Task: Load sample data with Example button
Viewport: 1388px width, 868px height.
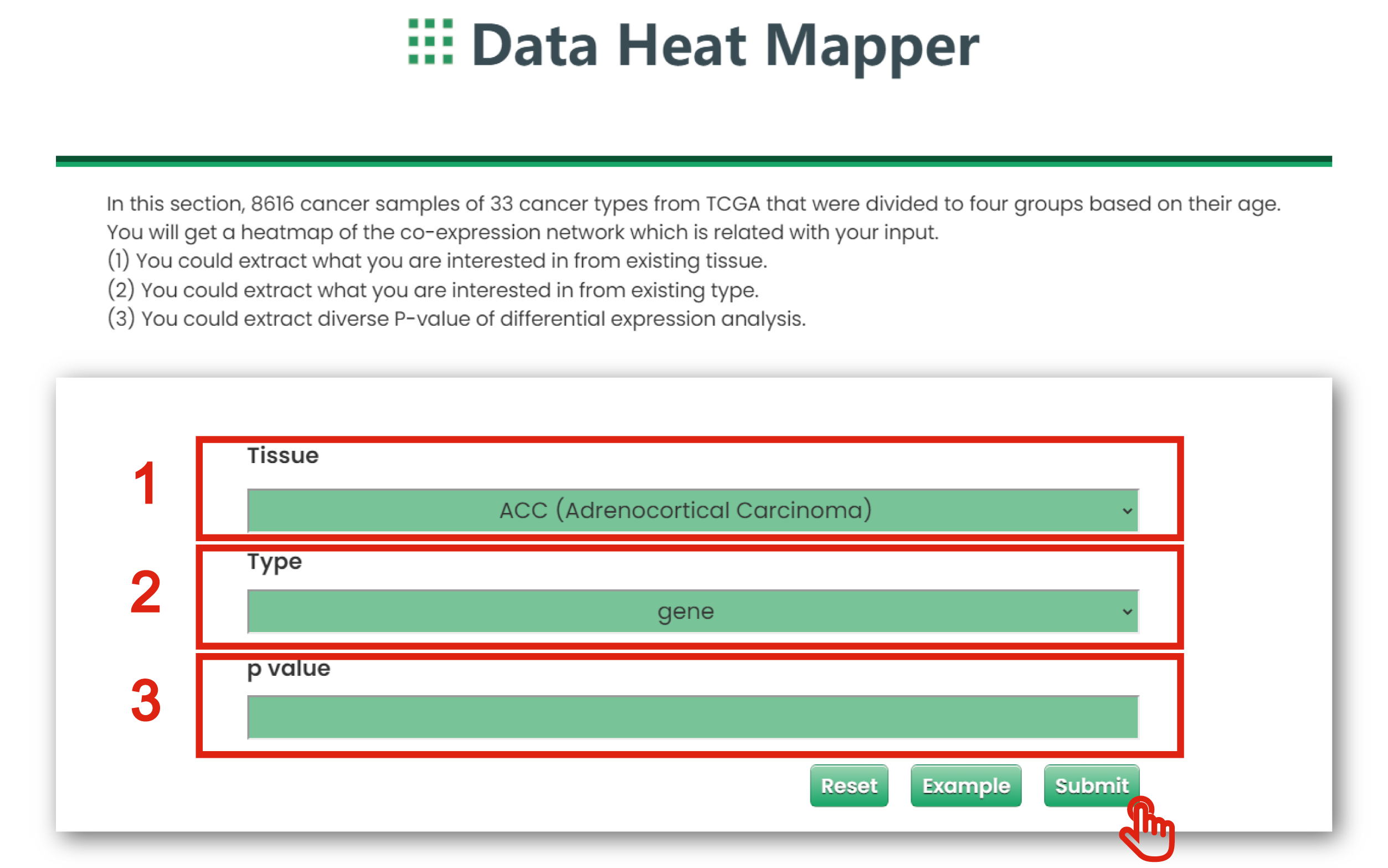Action: pyautogui.click(x=965, y=785)
